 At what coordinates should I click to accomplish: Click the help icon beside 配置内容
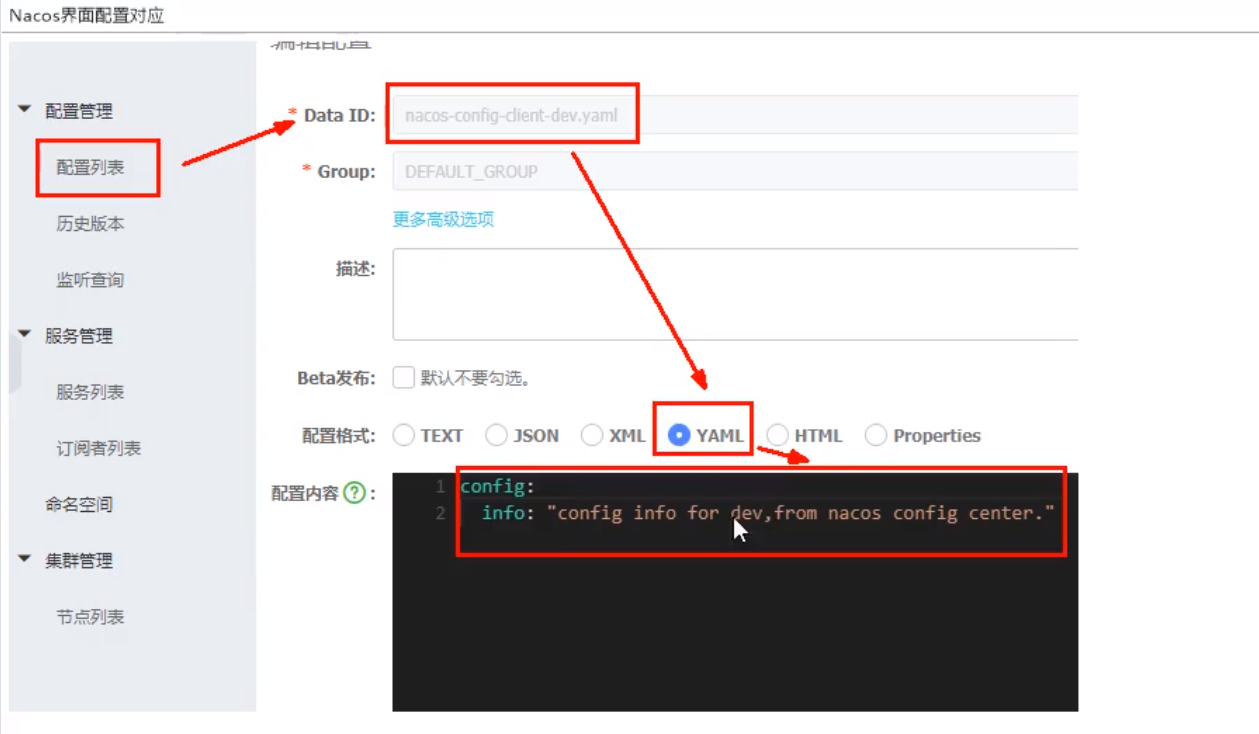pyautogui.click(x=354, y=493)
